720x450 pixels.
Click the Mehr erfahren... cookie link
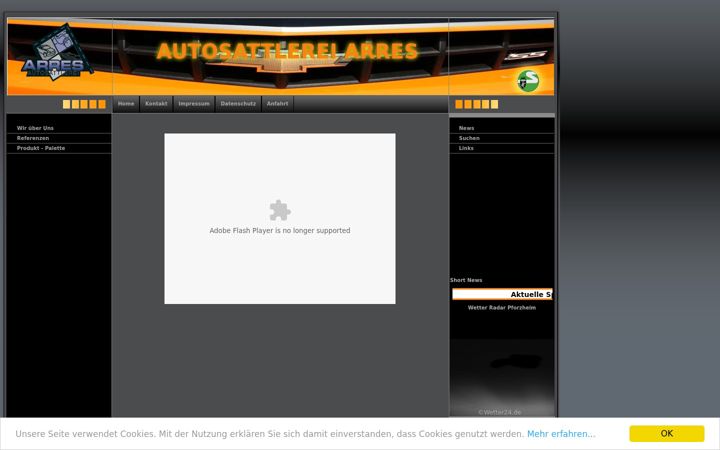click(x=561, y=433)
